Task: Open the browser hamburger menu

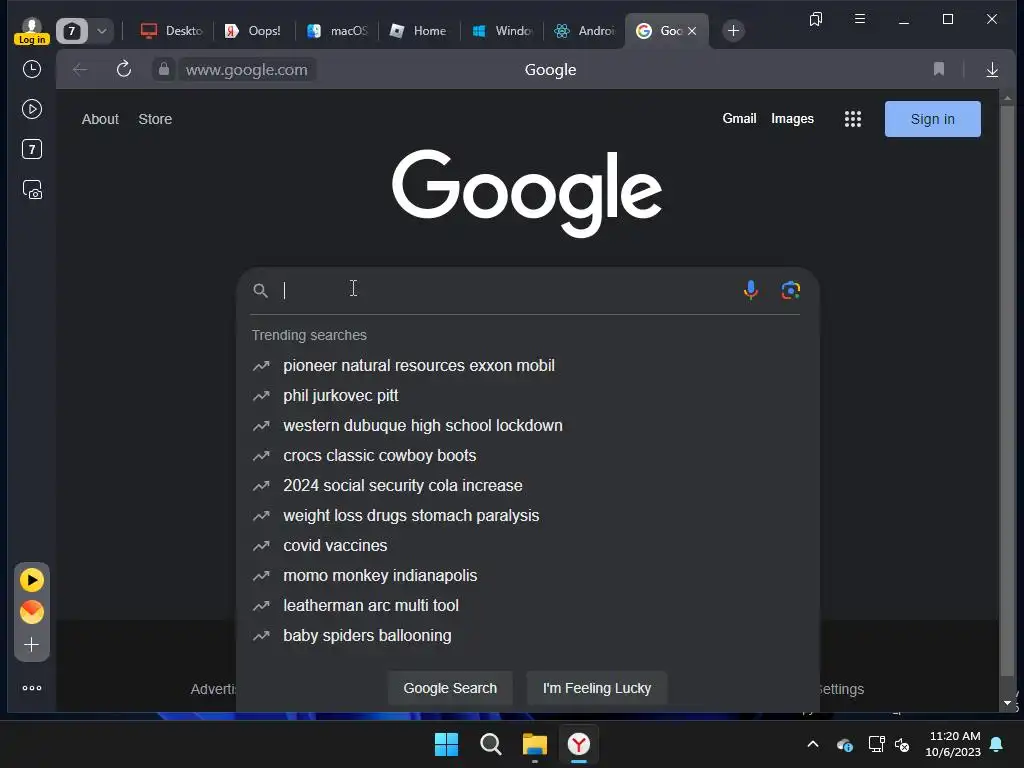Action: (x=859, y=19)
